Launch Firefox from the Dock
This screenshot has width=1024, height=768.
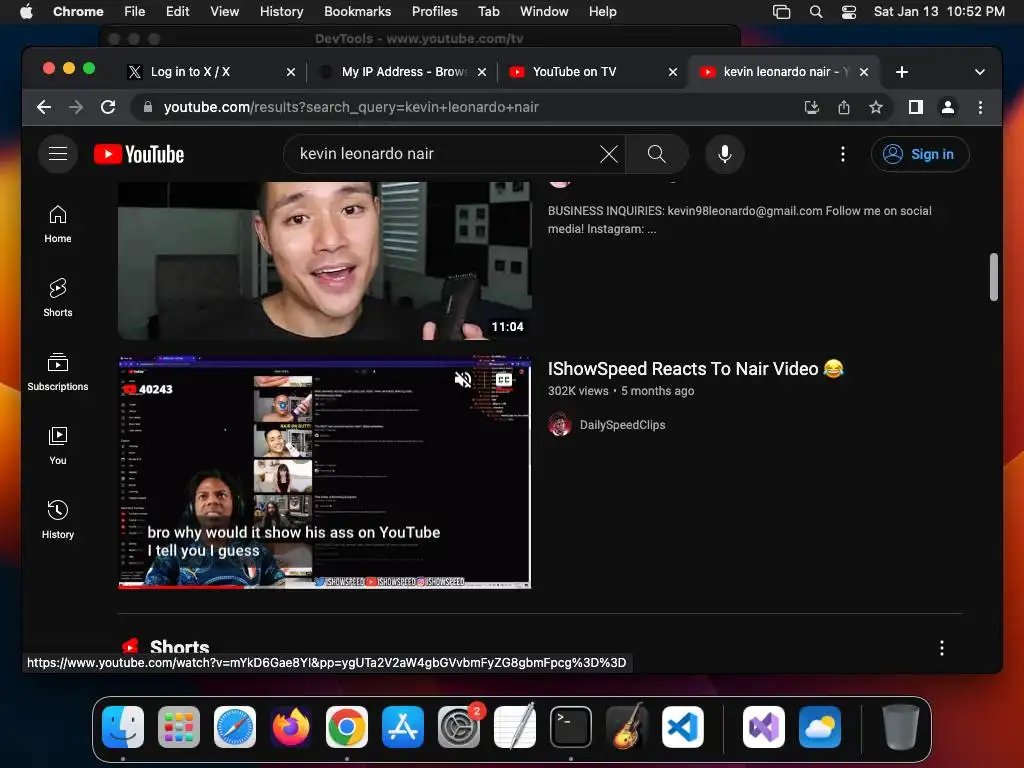[x=291, y=727]
